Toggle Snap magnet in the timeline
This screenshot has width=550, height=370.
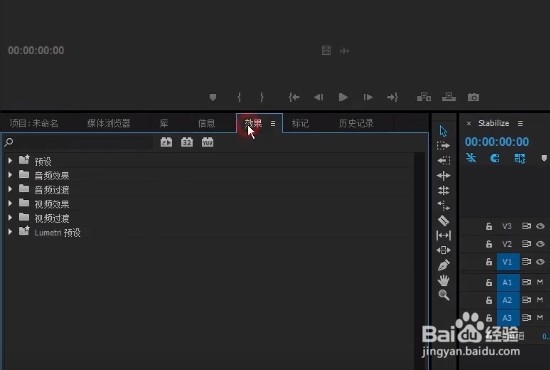click(495, 159)
